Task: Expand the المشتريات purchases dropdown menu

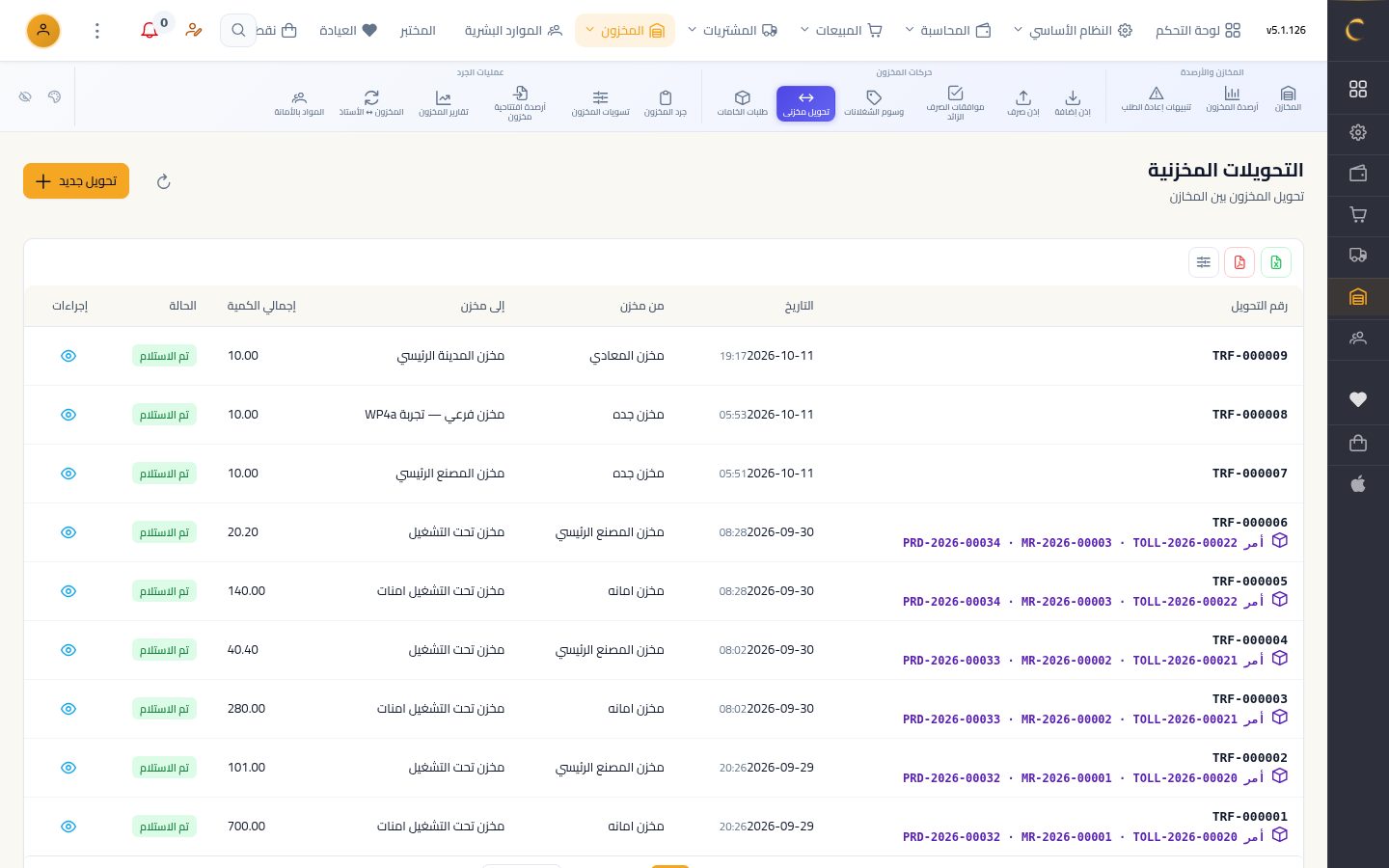Action: tap(732, 31)
